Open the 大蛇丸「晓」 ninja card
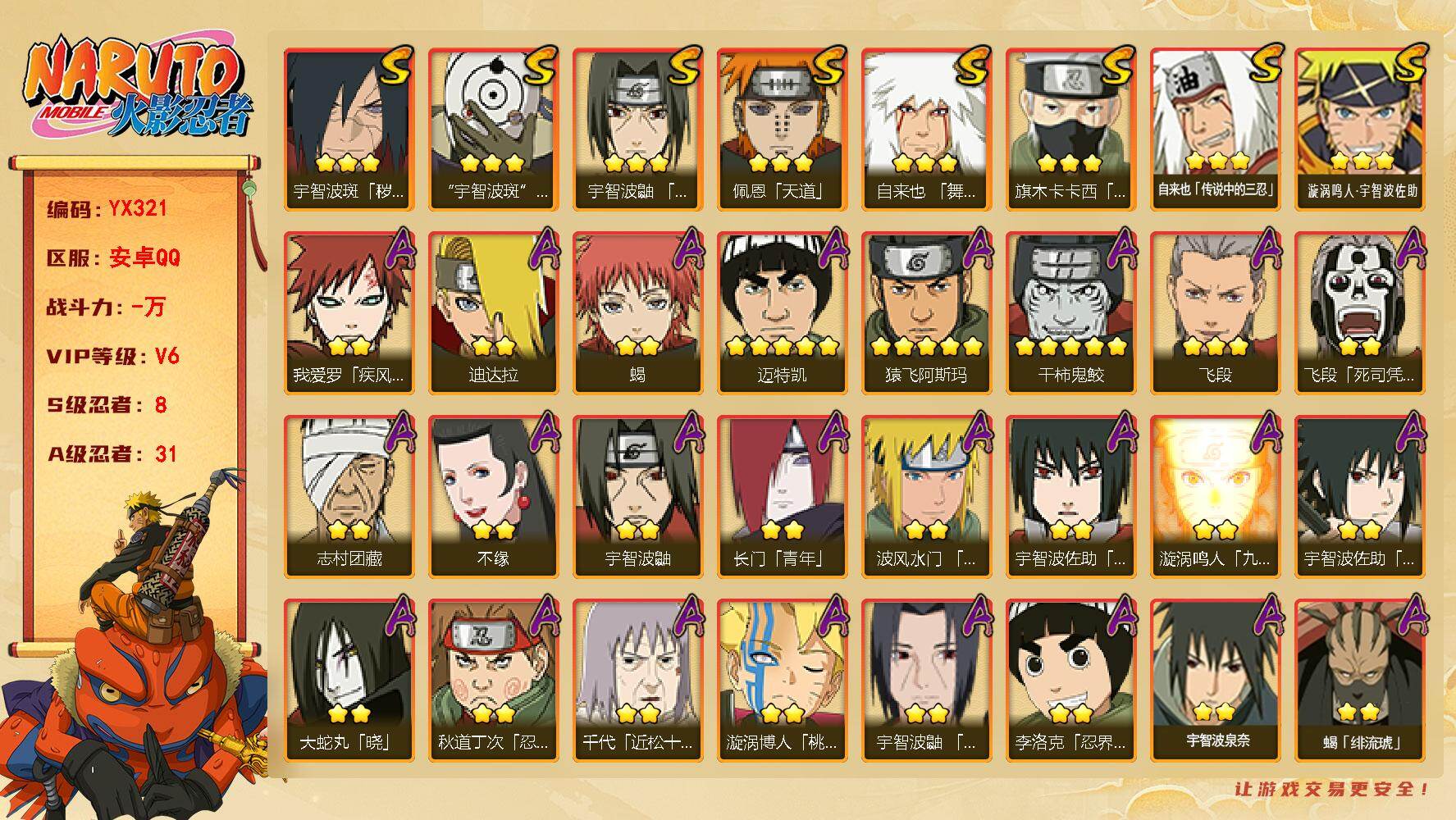This screenshot has height=820, width=1456. click(x=349, y=680)
